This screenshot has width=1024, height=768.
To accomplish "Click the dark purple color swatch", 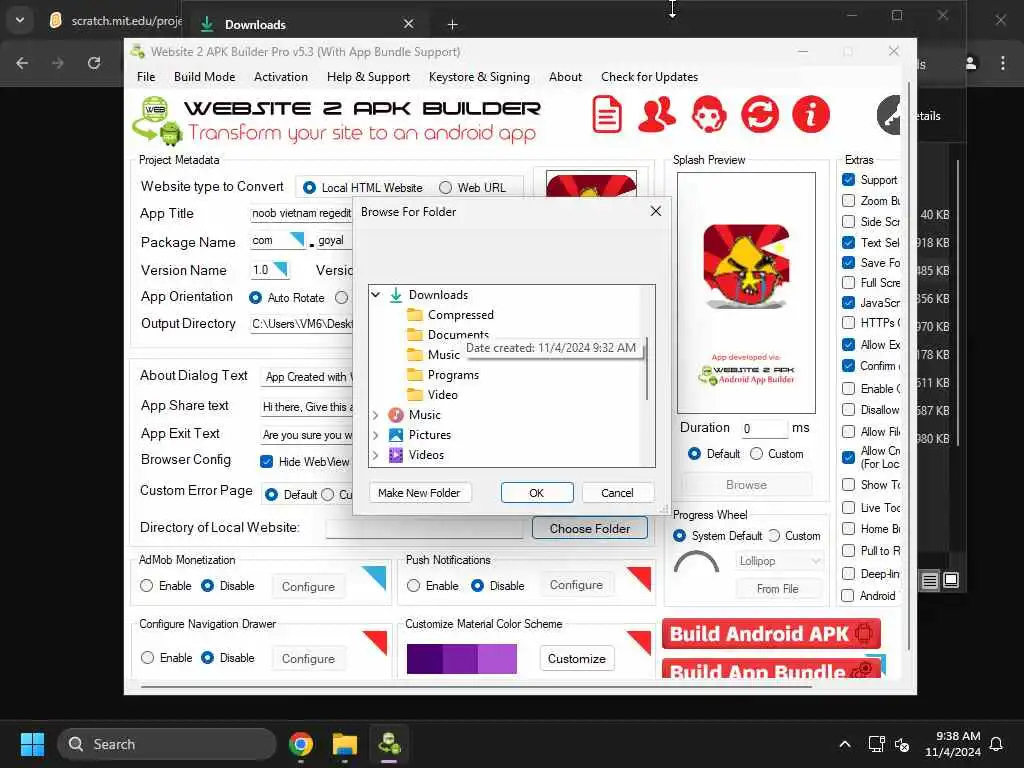I will [x=424, y=659].
